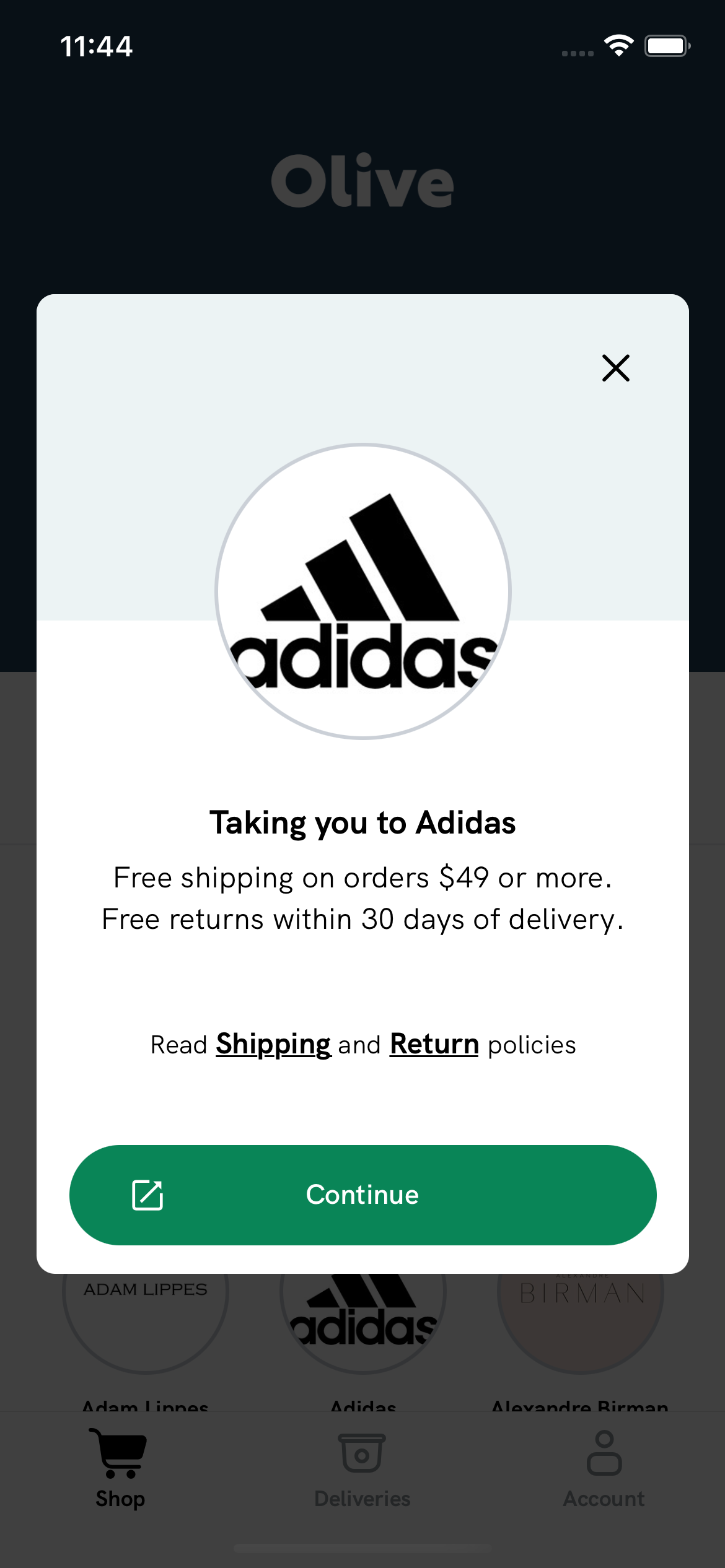The width and height of the screenshot is (725, 1568).
Task: Tap the external-link icon on Continue
Action: (x=147, y=1195)
